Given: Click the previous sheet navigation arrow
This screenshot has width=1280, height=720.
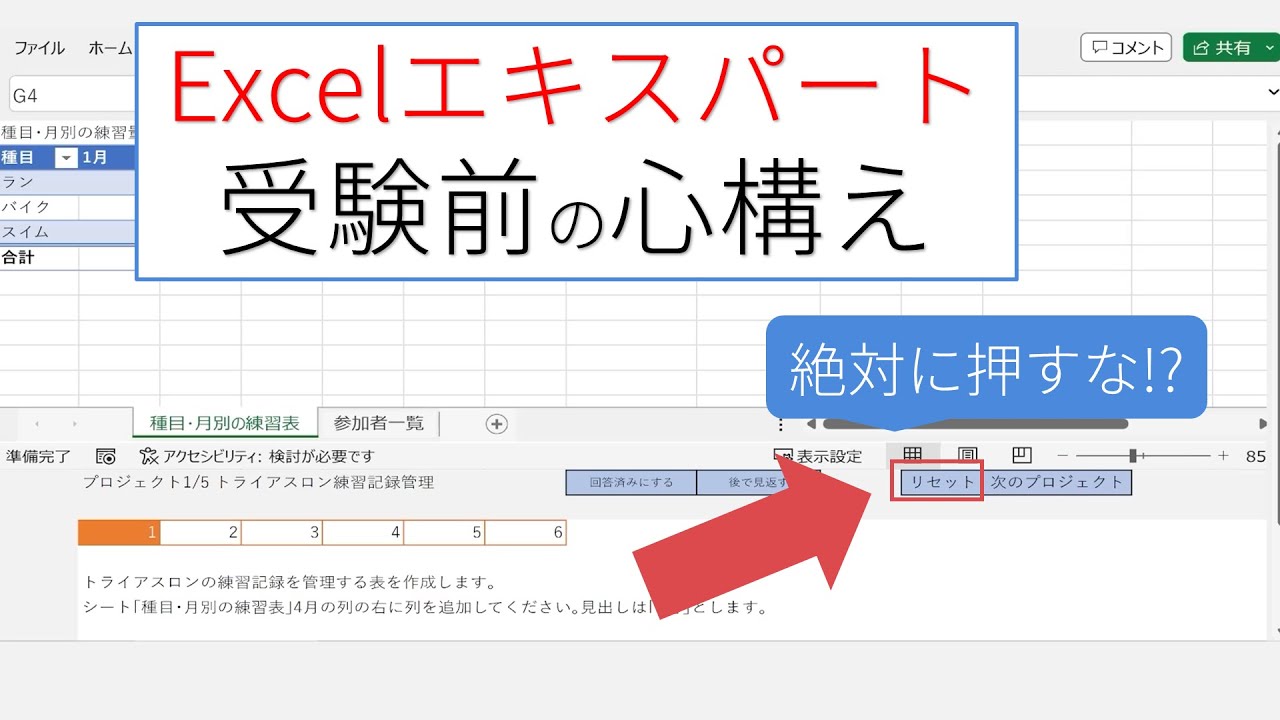Looking at the screenshot, I should tap(37, 424).
